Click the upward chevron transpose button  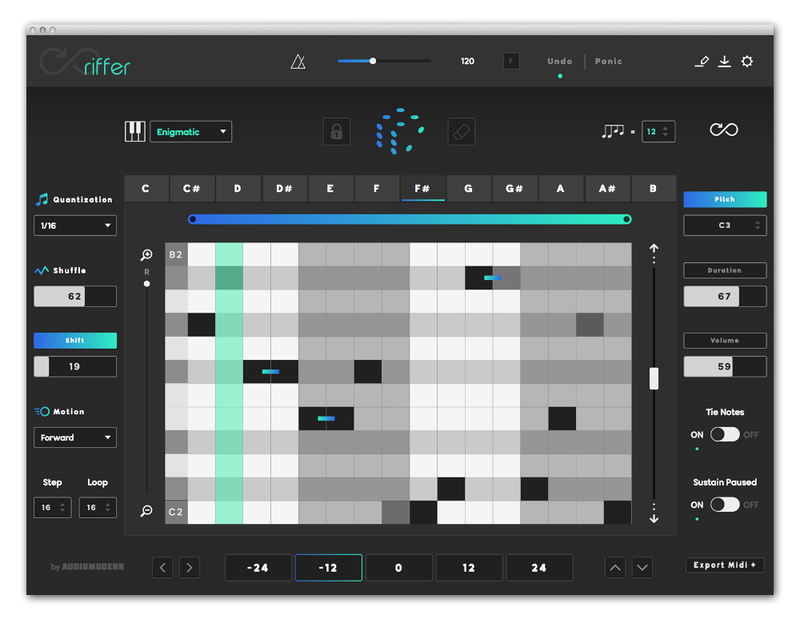[615, 567]
